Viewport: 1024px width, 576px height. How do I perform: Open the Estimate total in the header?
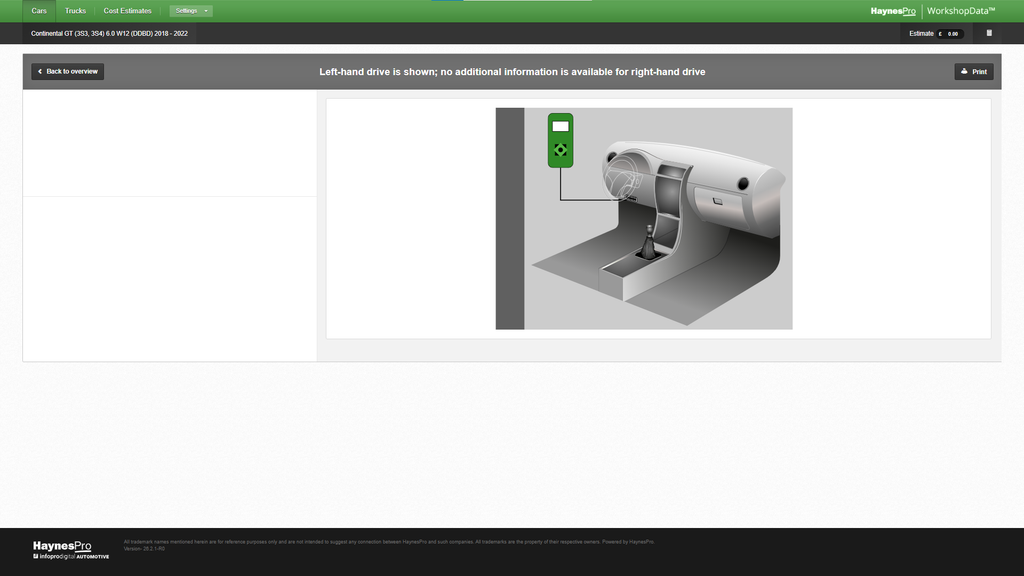click(x=936, y=33)
